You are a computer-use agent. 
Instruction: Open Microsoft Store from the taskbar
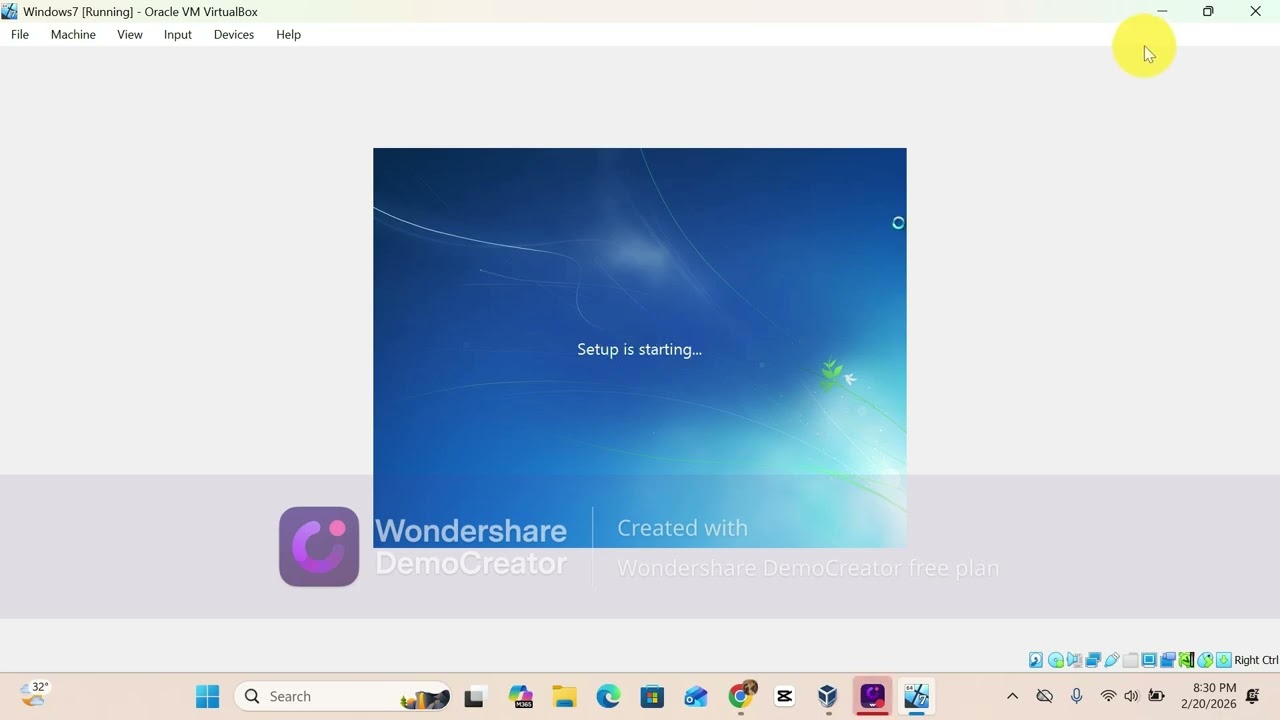tap(652, 696)
